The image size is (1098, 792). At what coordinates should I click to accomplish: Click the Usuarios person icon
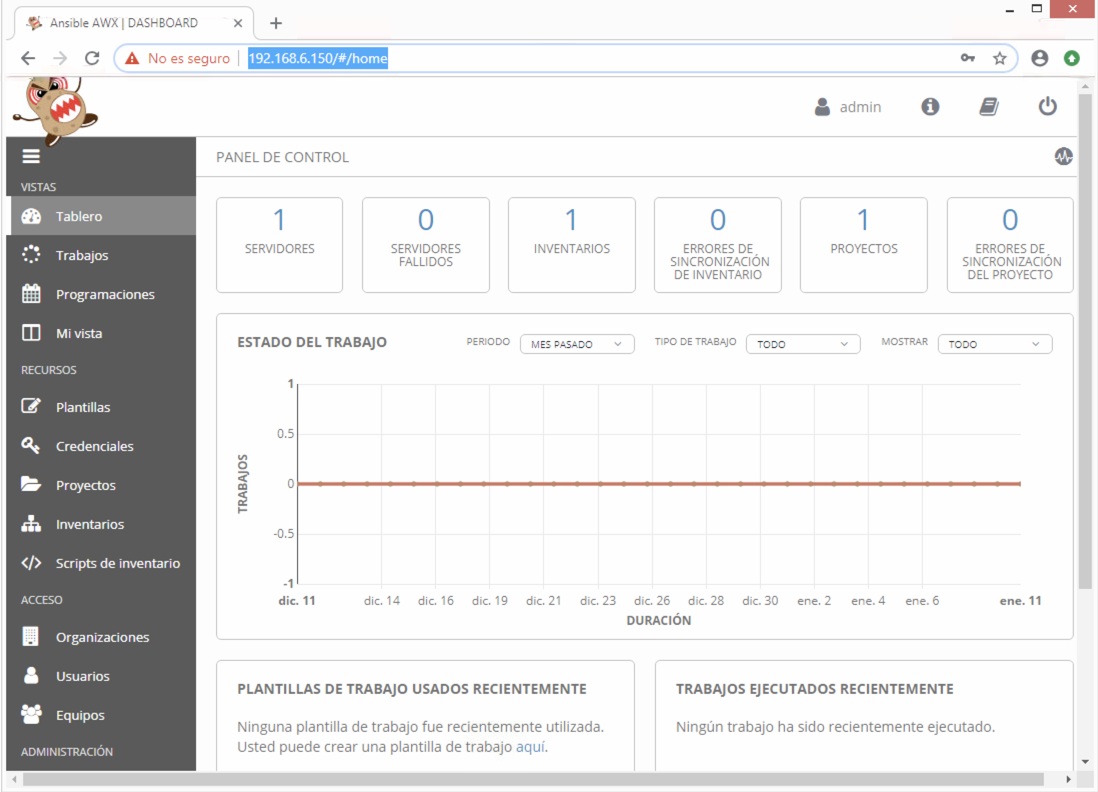(x=31, y=676)
